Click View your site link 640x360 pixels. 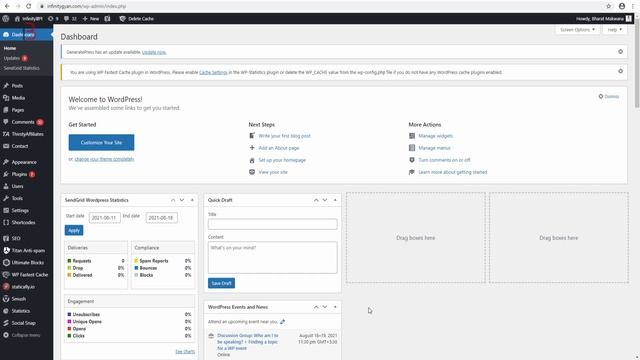(273, 172)
